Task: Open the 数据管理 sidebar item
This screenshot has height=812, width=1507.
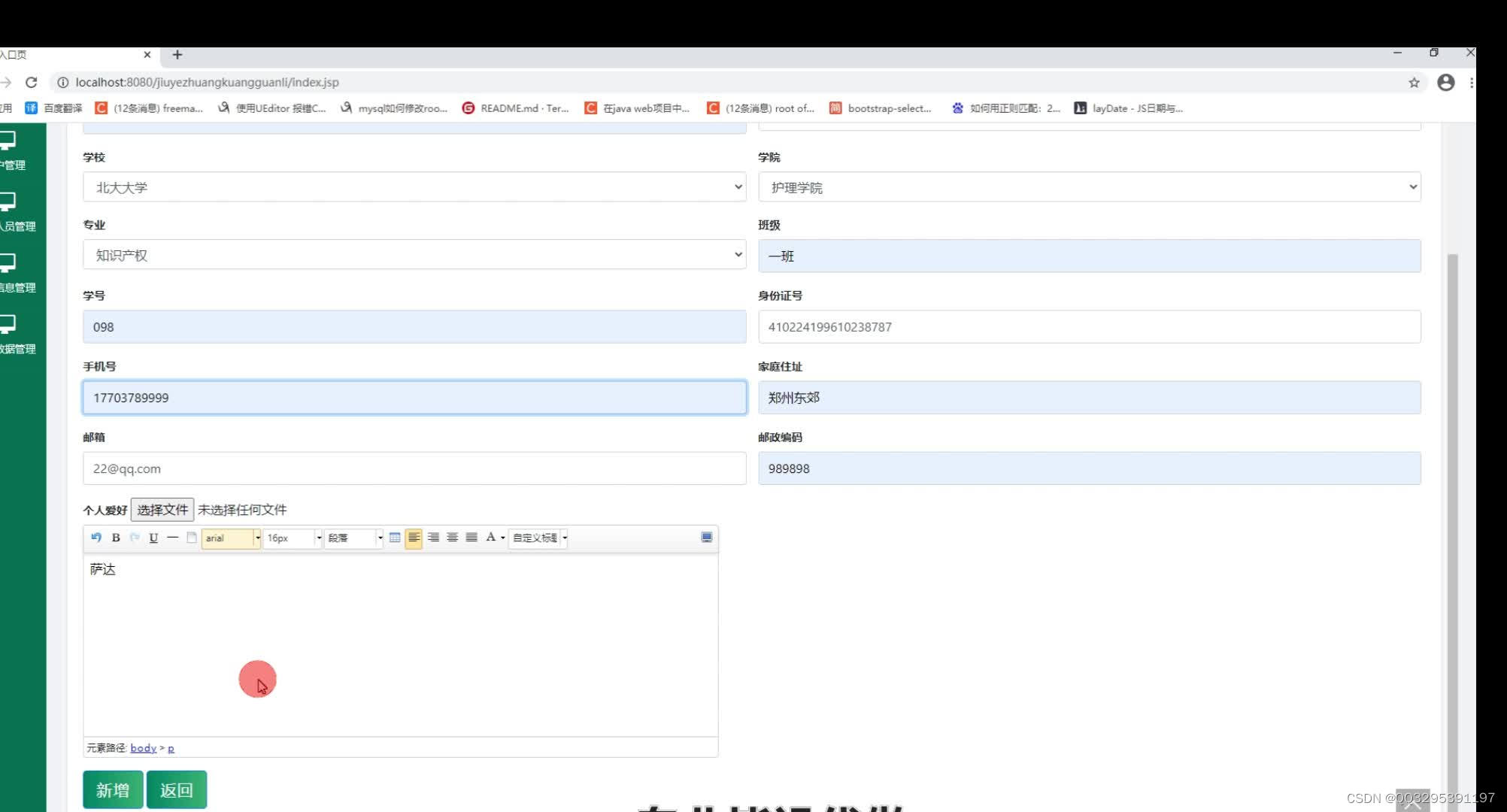Action: click(17, 335)
